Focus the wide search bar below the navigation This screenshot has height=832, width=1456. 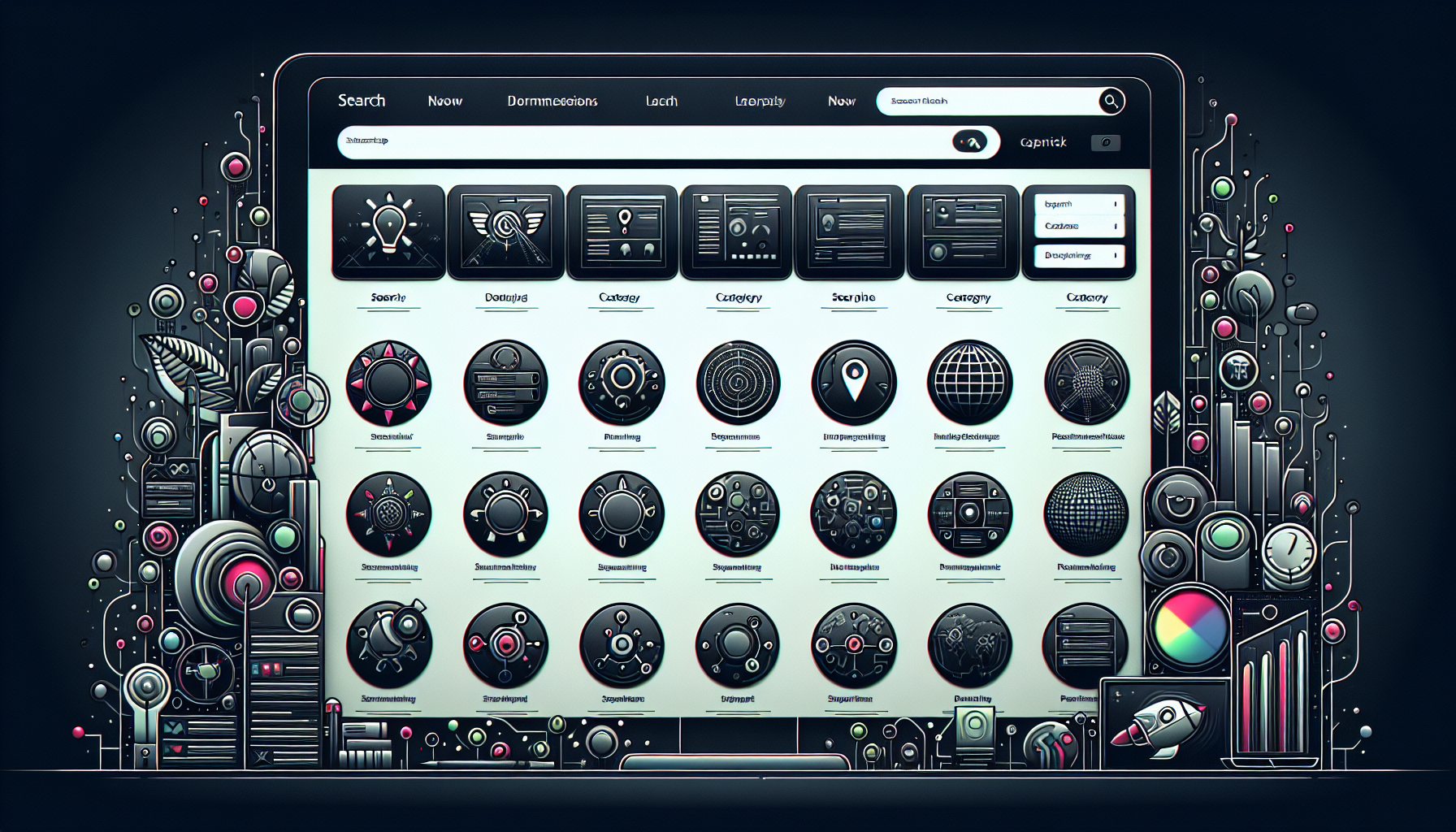coord(668,142)
